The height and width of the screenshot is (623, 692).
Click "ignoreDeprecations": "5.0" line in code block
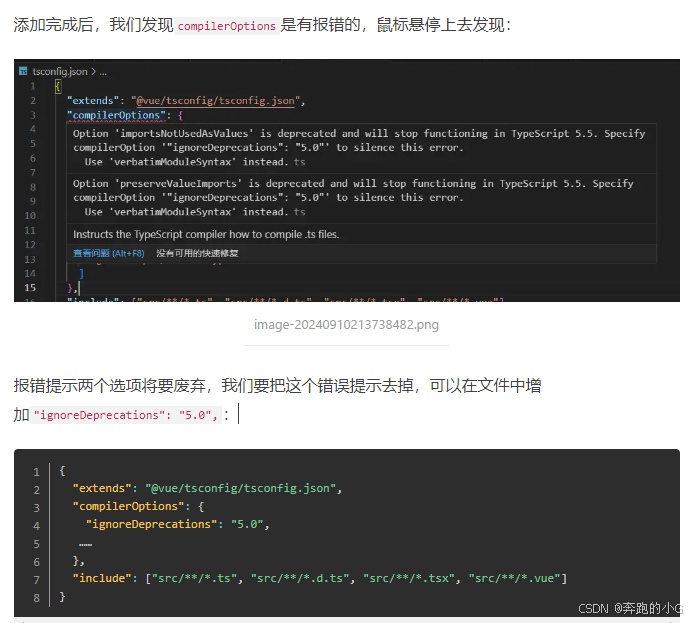pos(177,524)
